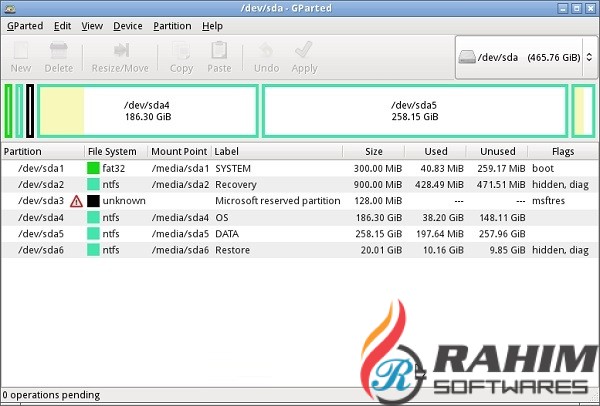Click the /media/sda6 mount point cell
The width and height of the screenshot is (600, 406).
181,250
